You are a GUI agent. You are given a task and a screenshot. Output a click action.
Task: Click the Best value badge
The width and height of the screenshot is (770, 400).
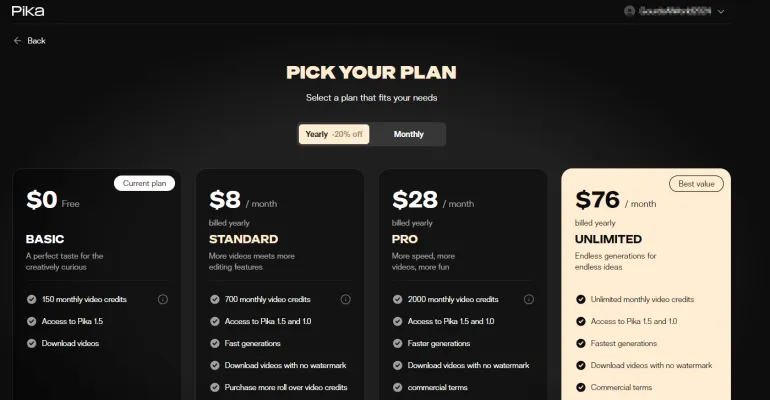click(695, 183)
